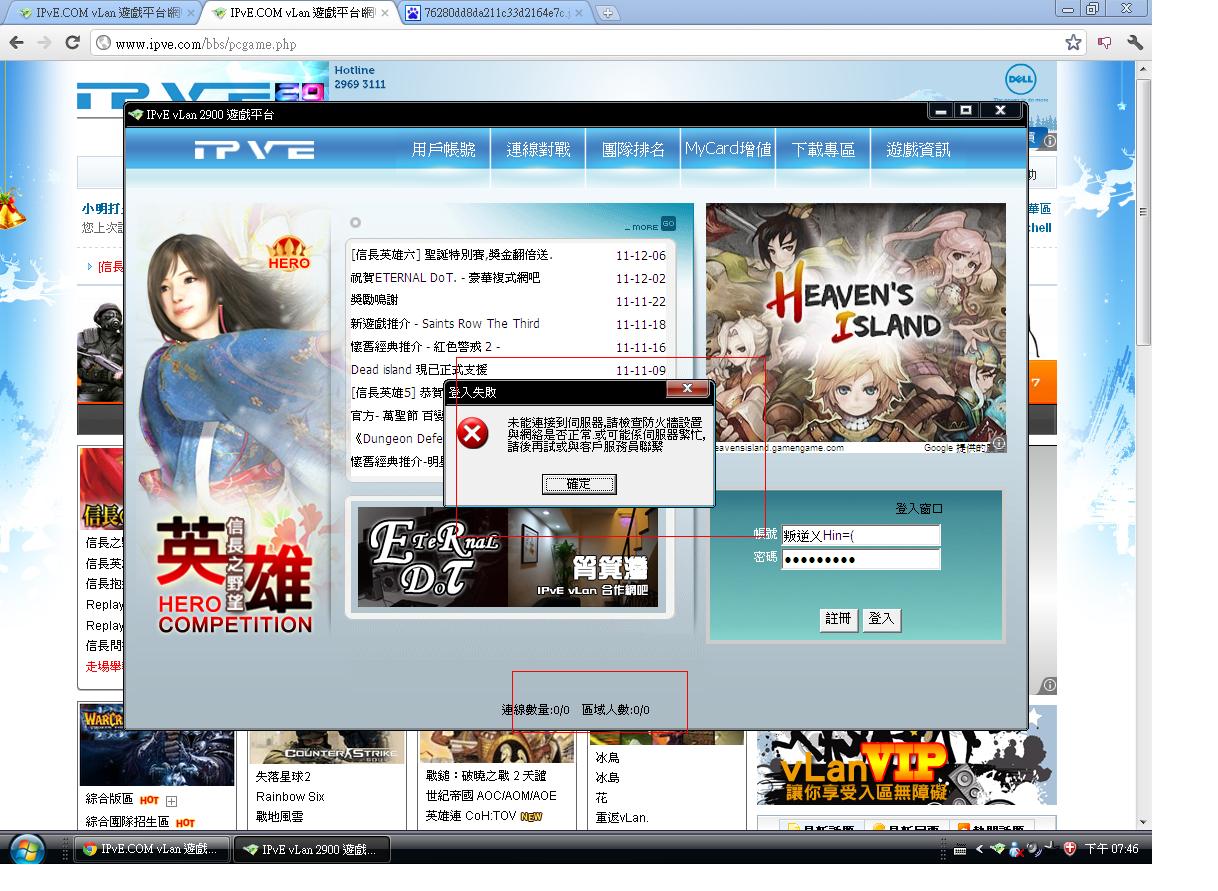Viewport: 1218px width, 891px height.
Task: Open the 綜合團隊招生區 forum link
Action: [127, 822]
